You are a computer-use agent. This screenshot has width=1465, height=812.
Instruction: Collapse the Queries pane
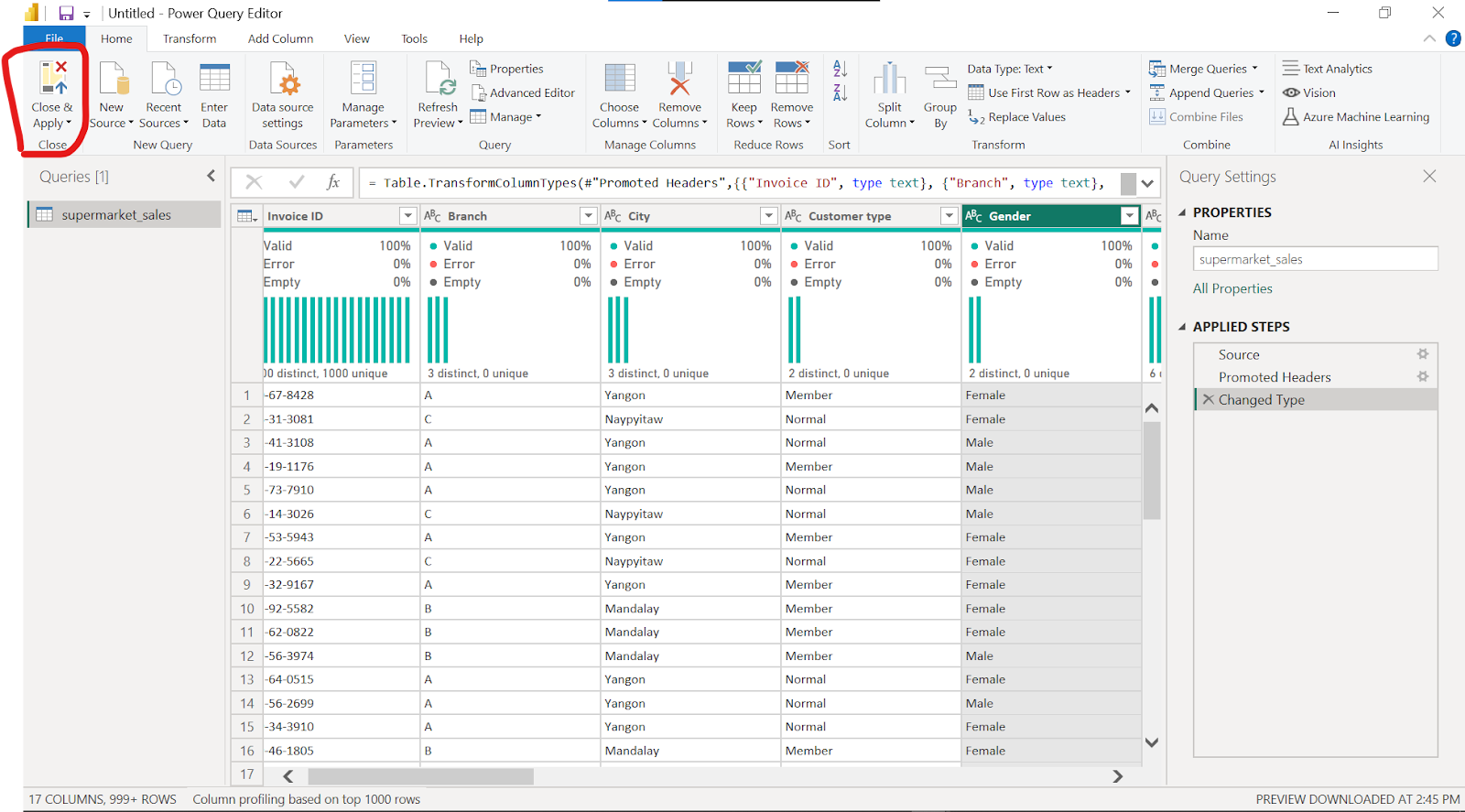pos(211,176)
